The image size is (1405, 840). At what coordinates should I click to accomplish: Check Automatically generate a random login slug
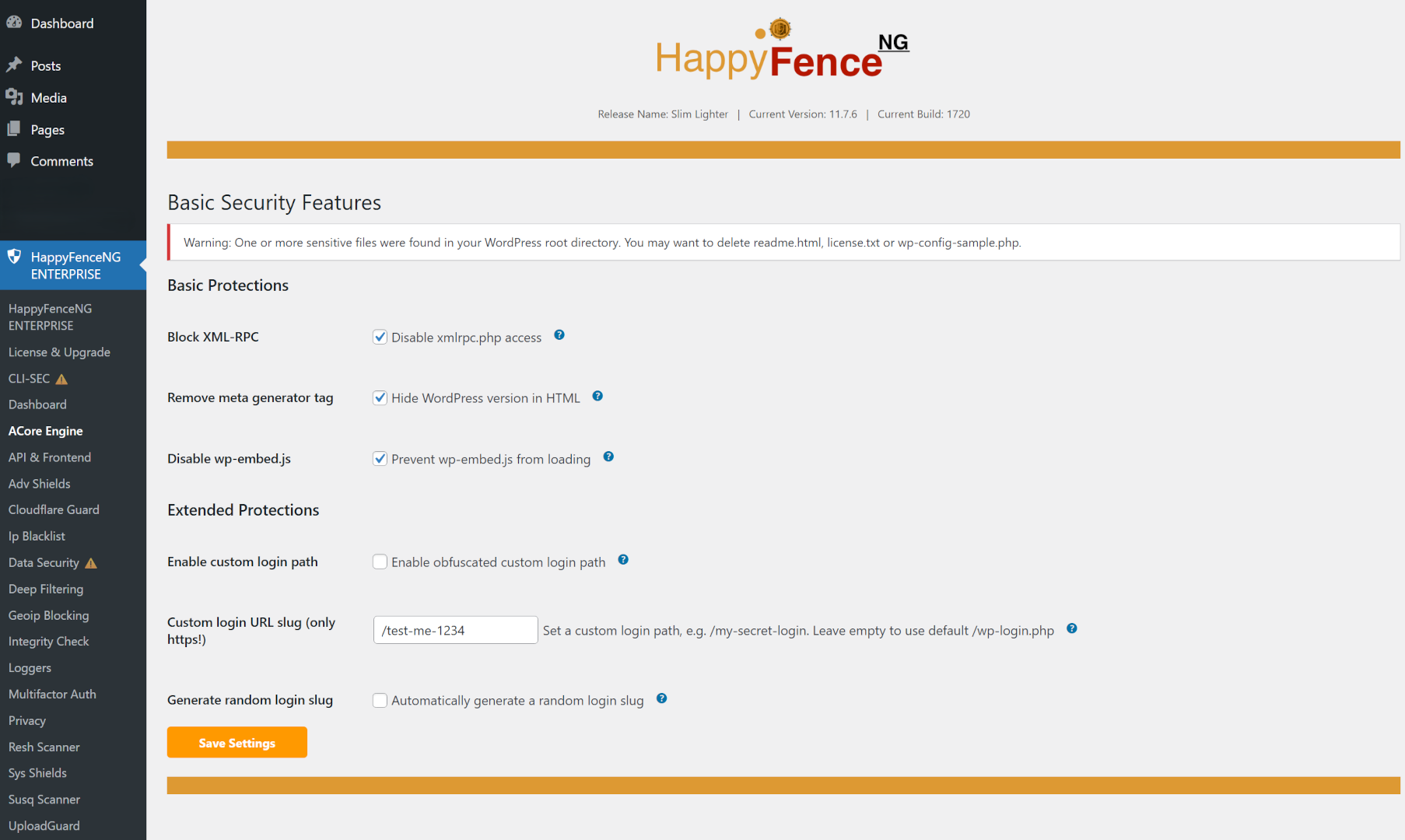click(380, 700)
